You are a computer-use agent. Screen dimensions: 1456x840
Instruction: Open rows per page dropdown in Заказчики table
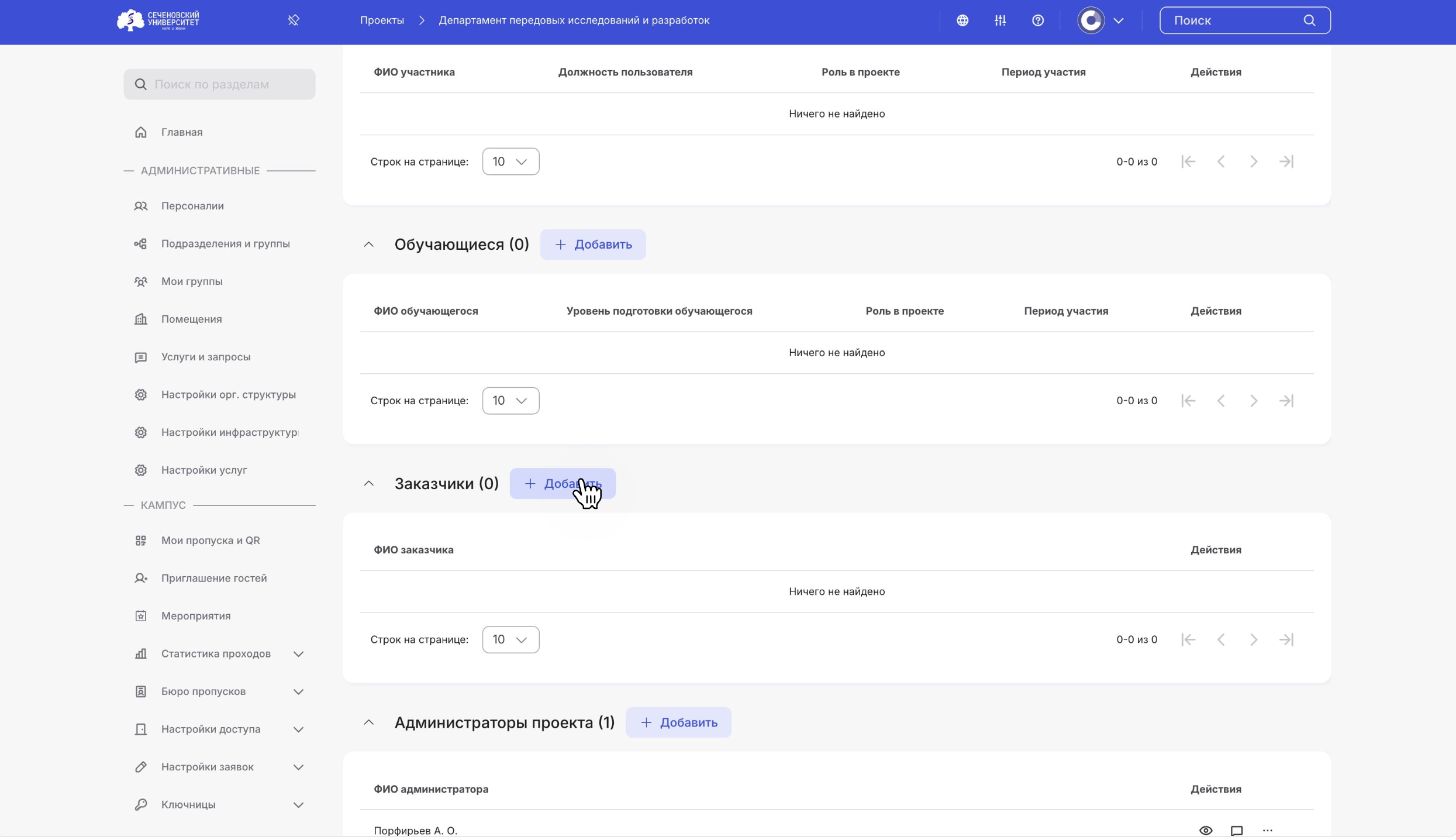click(x=510, y=639)
